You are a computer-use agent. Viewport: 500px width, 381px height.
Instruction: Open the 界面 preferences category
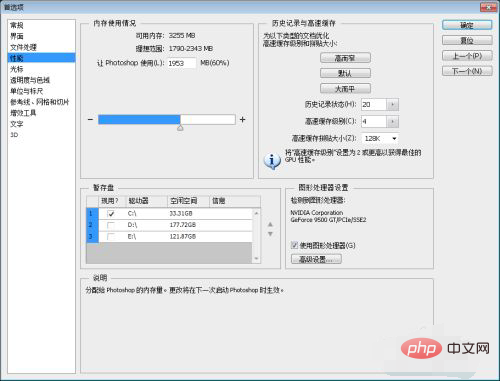tap(17, 36)
